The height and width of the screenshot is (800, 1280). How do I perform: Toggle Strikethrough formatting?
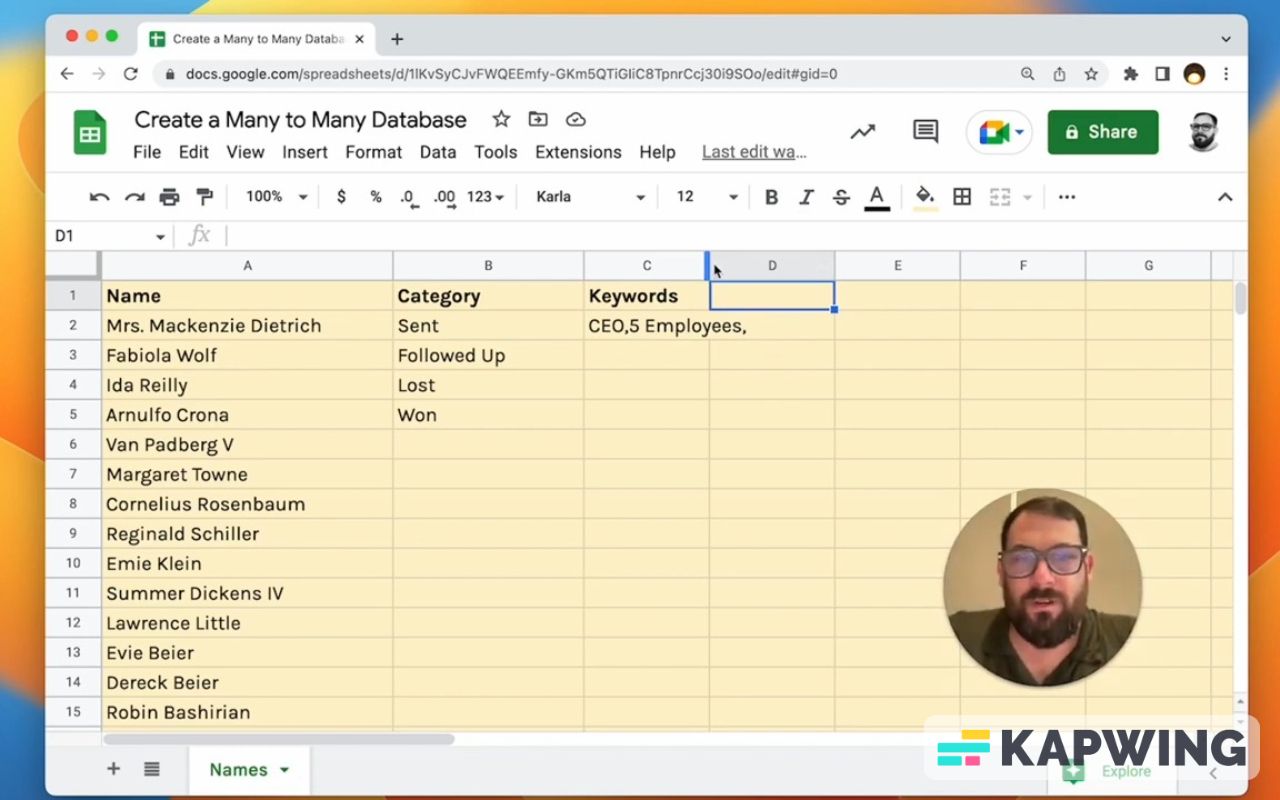(x=841, y=197)
